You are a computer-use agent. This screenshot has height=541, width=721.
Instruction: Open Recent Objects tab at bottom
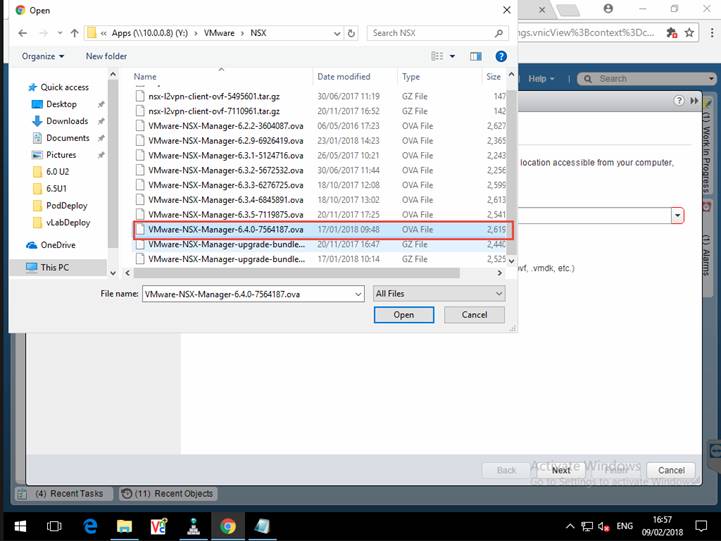[168, 494]
